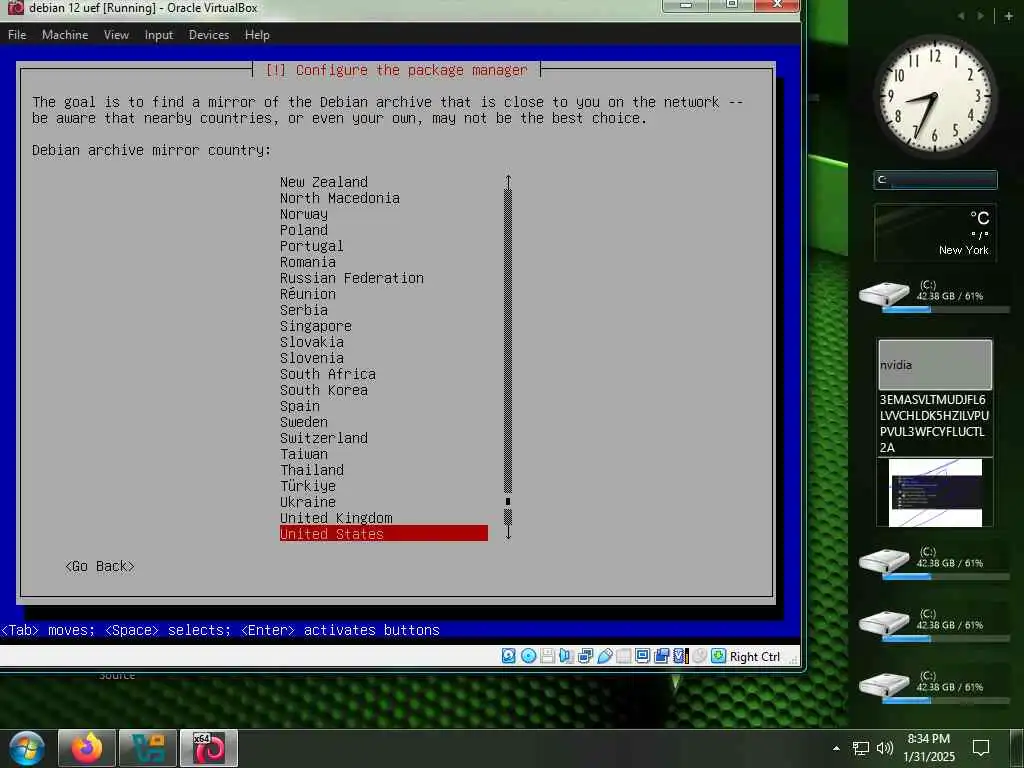
Task: Click the sidebar previous-page arrow
Action: tap(961, 16)
